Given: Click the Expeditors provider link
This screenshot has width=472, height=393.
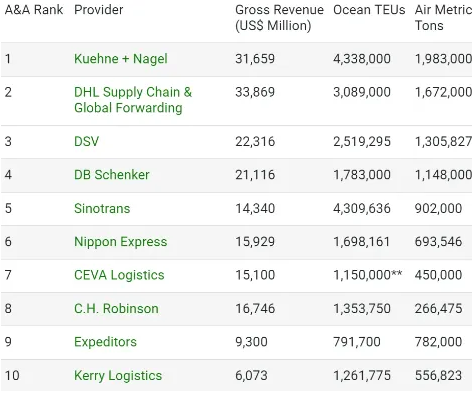Looking at the screenshot, I should pyautogui.click(x=105, y=342).
